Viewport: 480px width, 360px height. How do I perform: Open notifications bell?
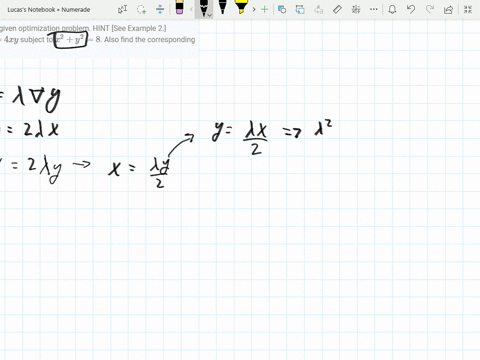392,9
